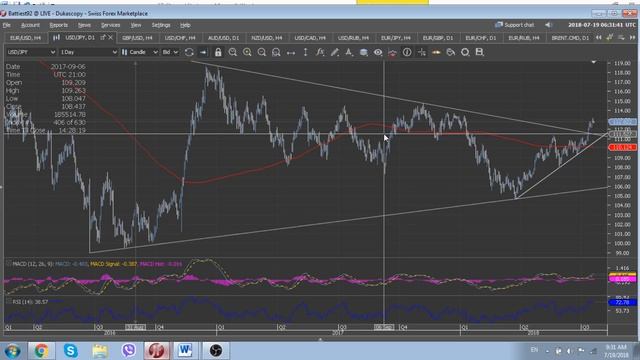Open the Account menu
The width and height of the screenshot is (640, 360).
(30, 25)
